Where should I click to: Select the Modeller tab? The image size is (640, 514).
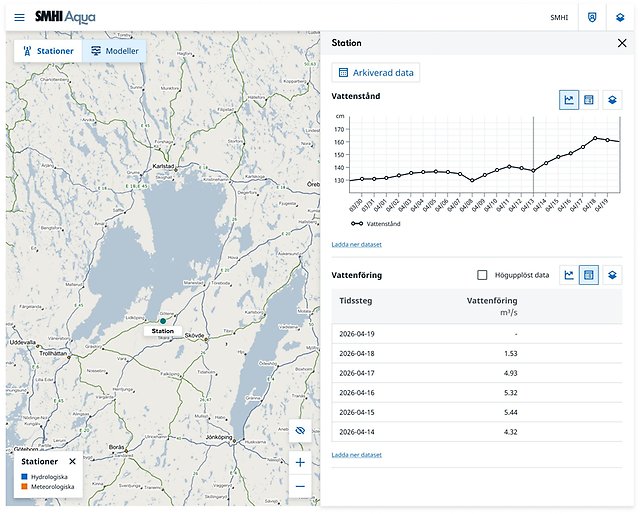click(114, 51)
